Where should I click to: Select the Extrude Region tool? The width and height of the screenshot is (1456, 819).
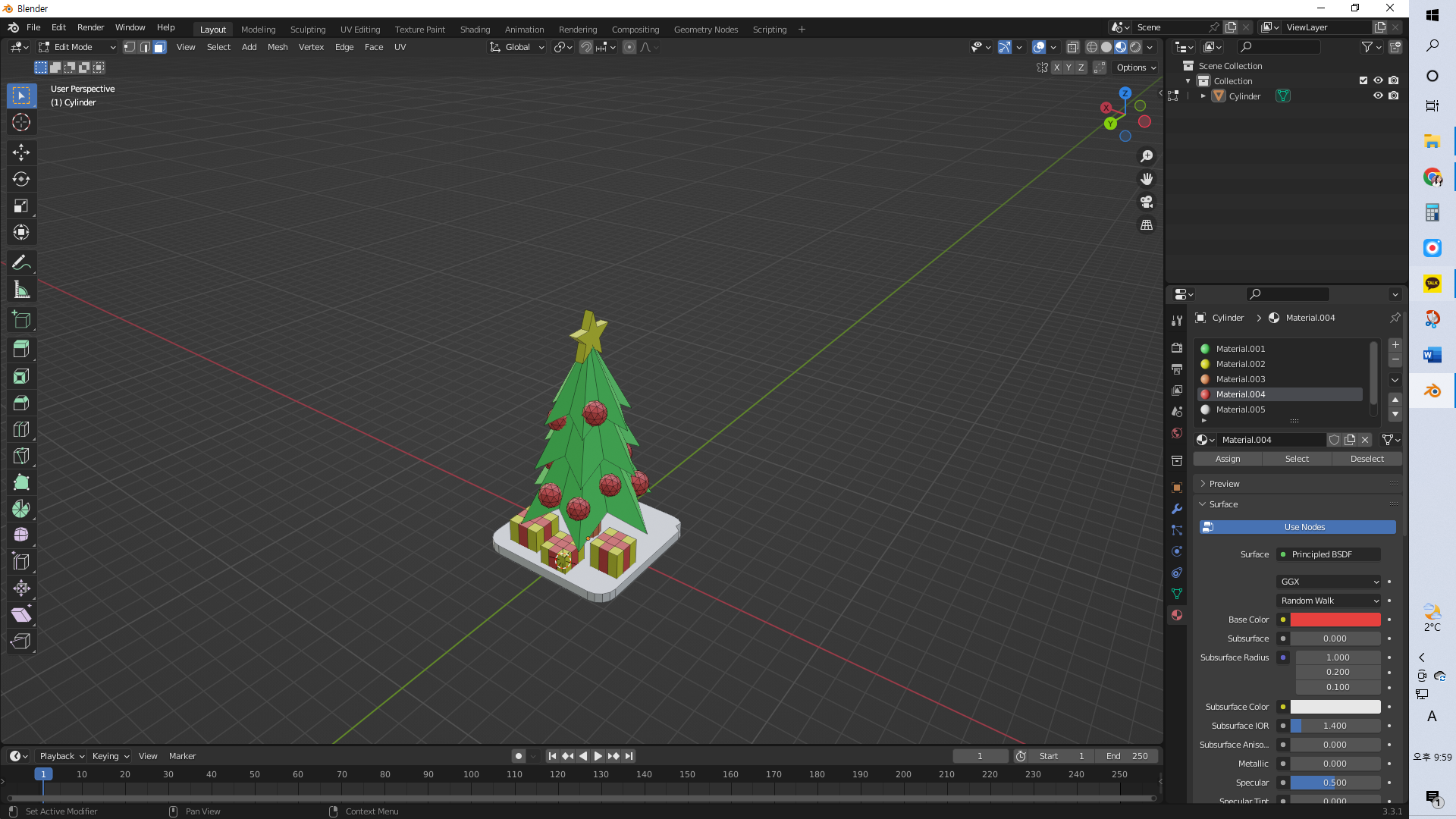pos(21,350)
